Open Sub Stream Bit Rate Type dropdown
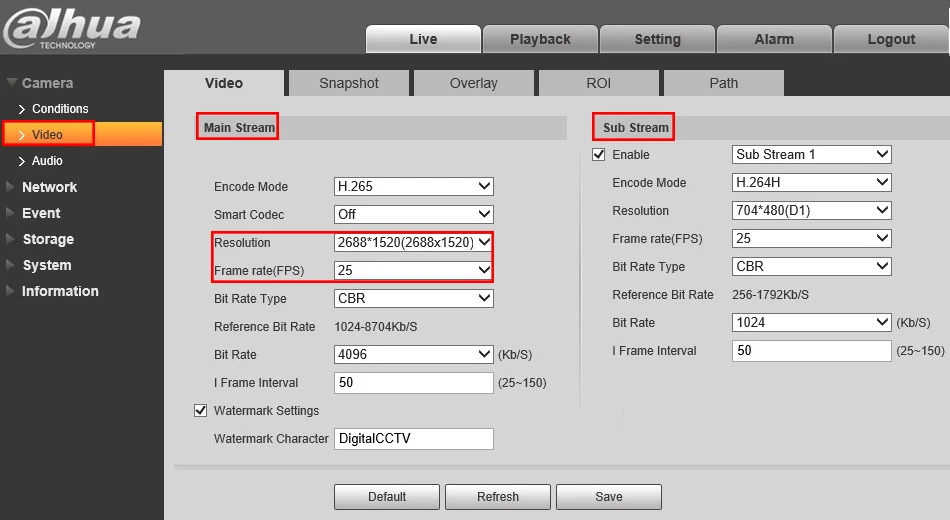This screenshot has width=950, height=520. point(812,266)
